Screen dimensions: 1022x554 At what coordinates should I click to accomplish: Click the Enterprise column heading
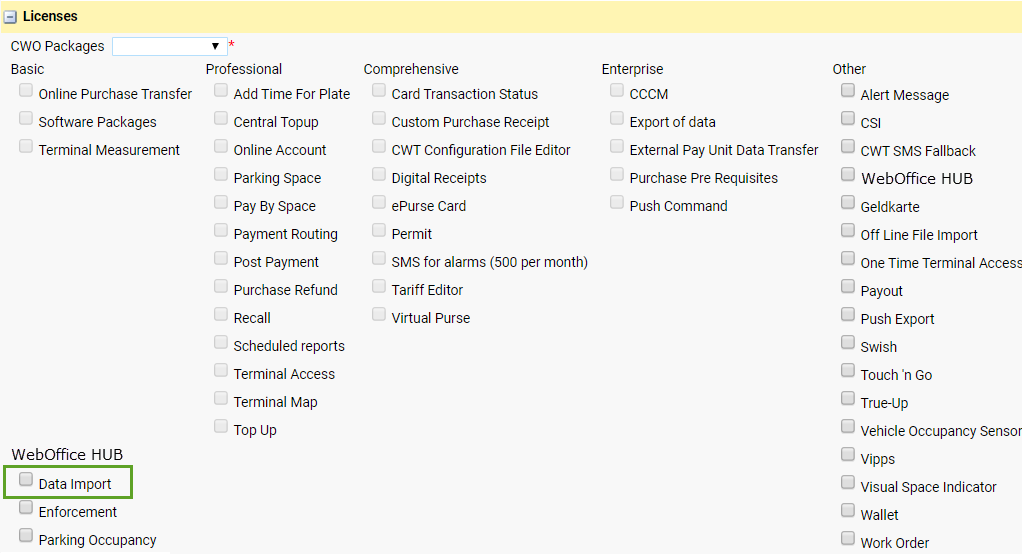(632, 69)
